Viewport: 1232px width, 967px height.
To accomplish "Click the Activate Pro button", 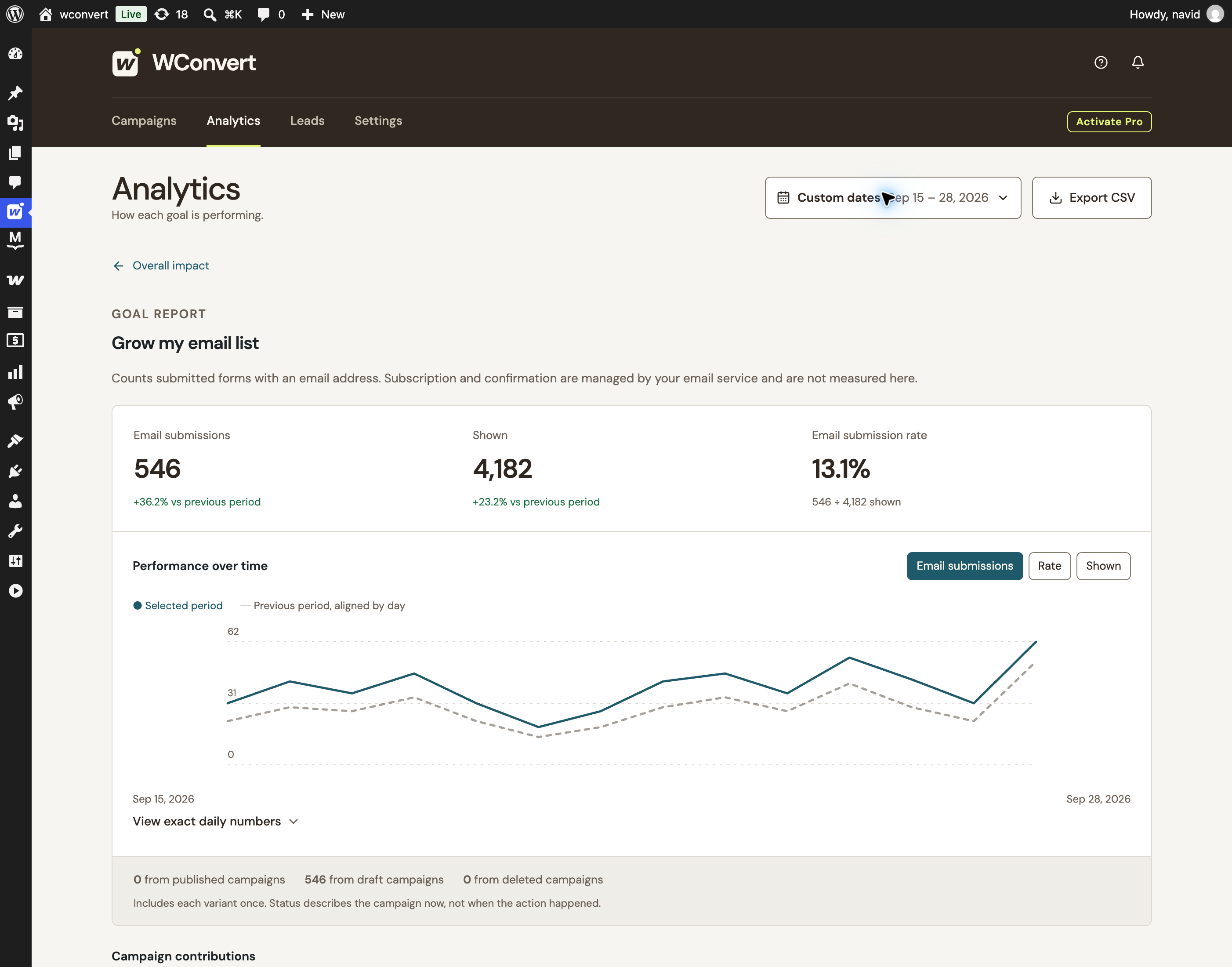I will coord(1109,122).
